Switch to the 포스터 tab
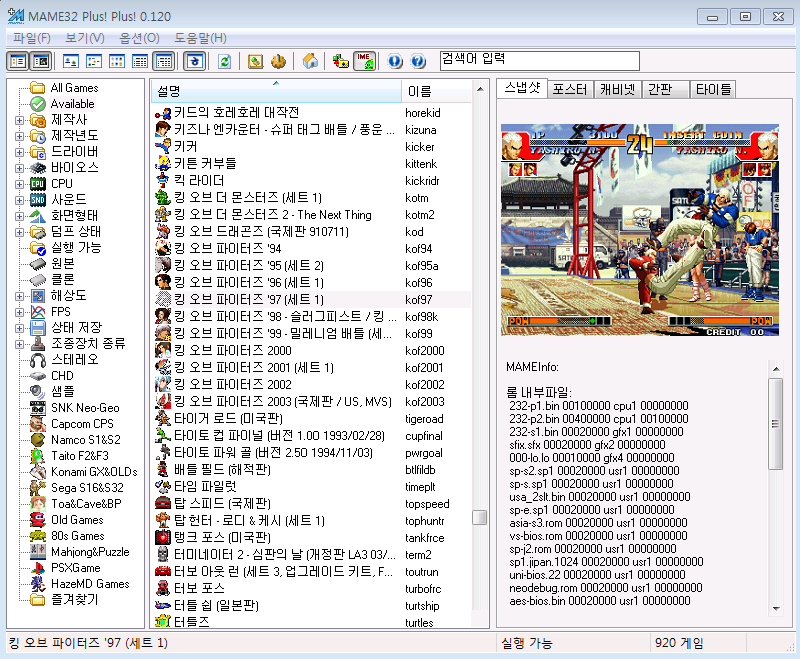 pyautogui.click(x=570, y=90)
